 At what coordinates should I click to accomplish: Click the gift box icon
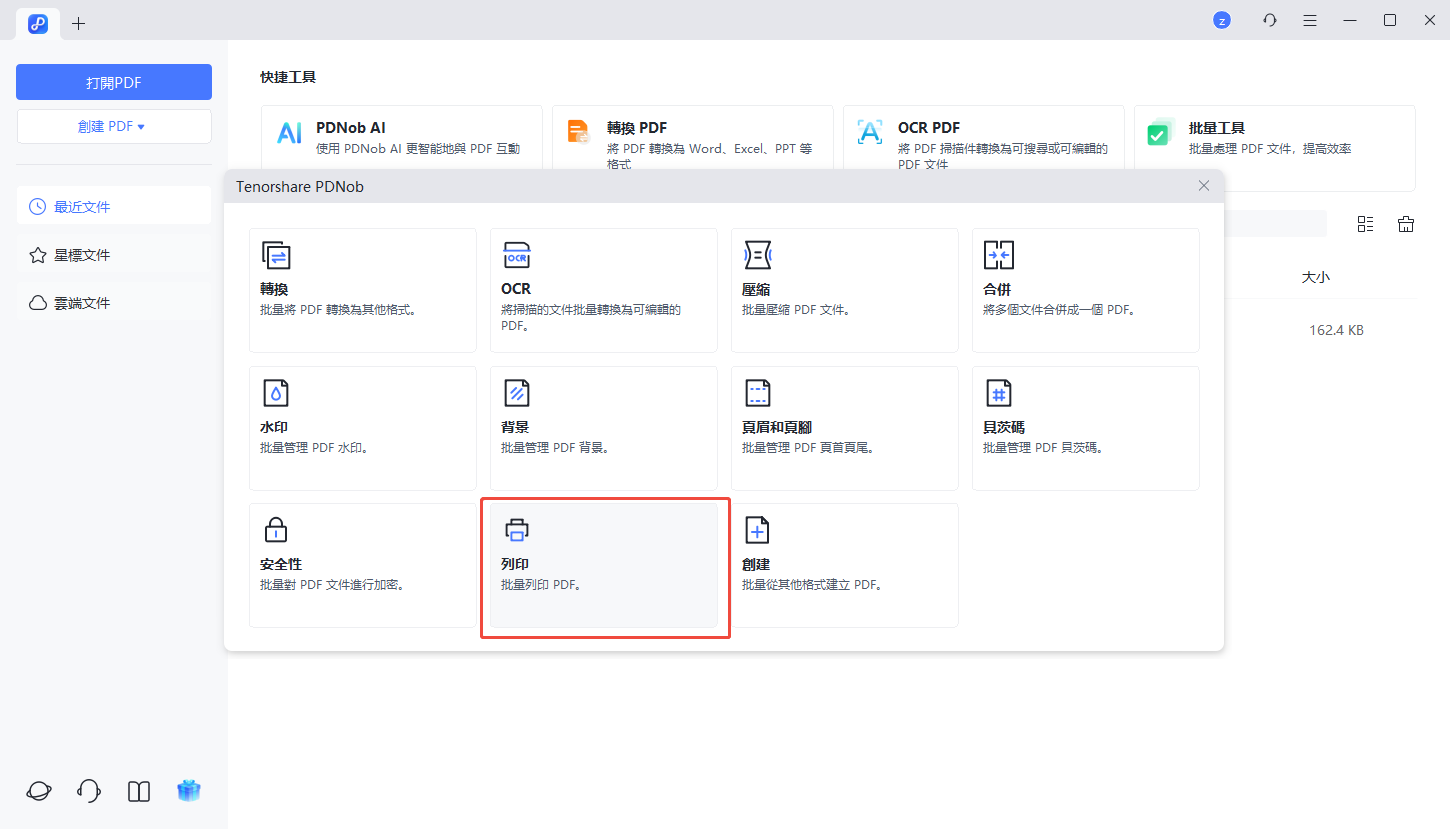(x=189, y=791)
